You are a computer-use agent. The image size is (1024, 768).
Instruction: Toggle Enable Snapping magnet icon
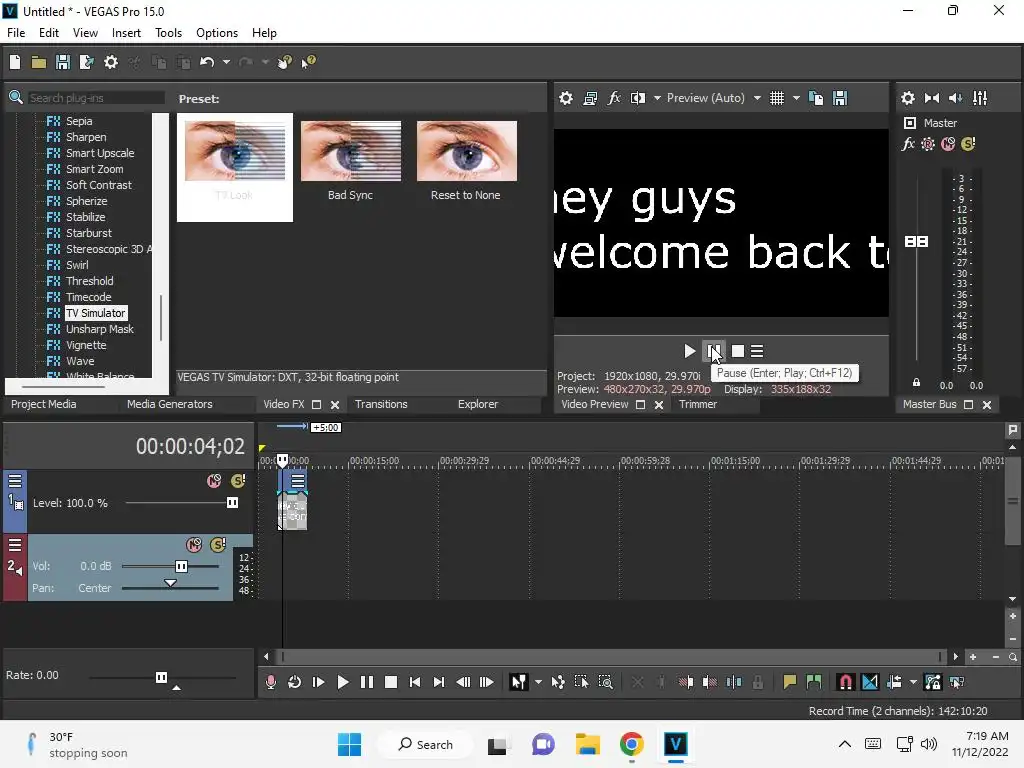[845, 682]
